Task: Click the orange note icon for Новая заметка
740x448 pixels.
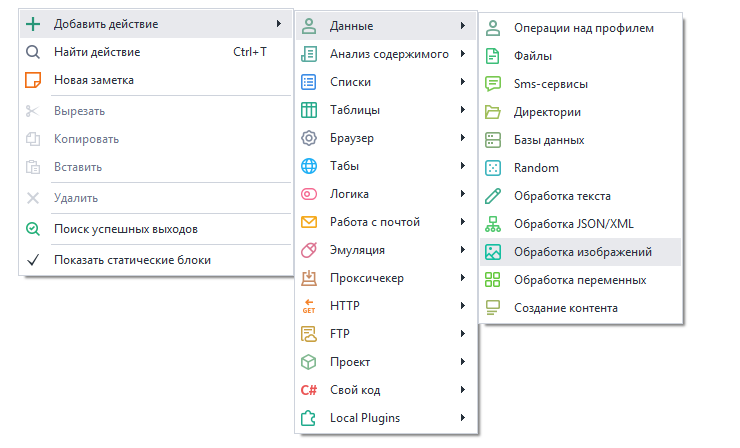Action: (x=33, y=80)
